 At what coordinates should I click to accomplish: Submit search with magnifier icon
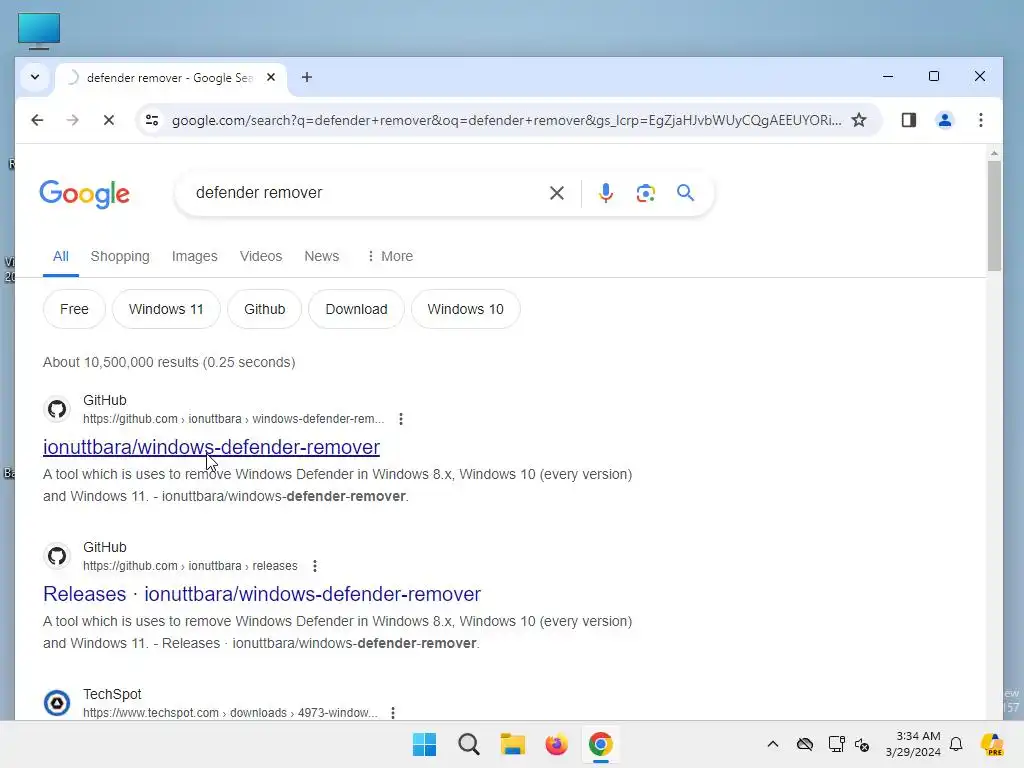pyautogui.click(x=685, y=193)
